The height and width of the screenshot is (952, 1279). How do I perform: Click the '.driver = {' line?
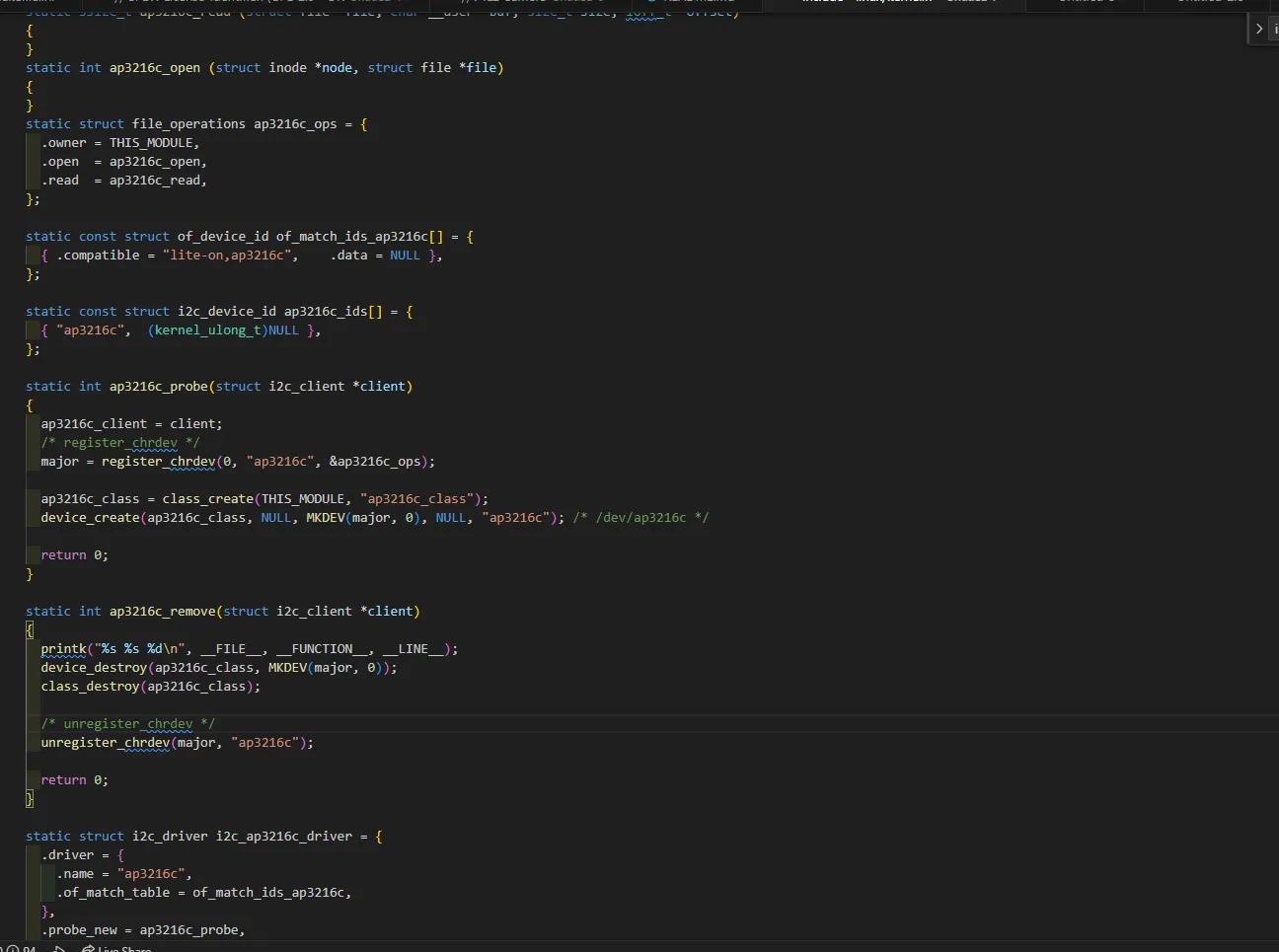[83, 855]
